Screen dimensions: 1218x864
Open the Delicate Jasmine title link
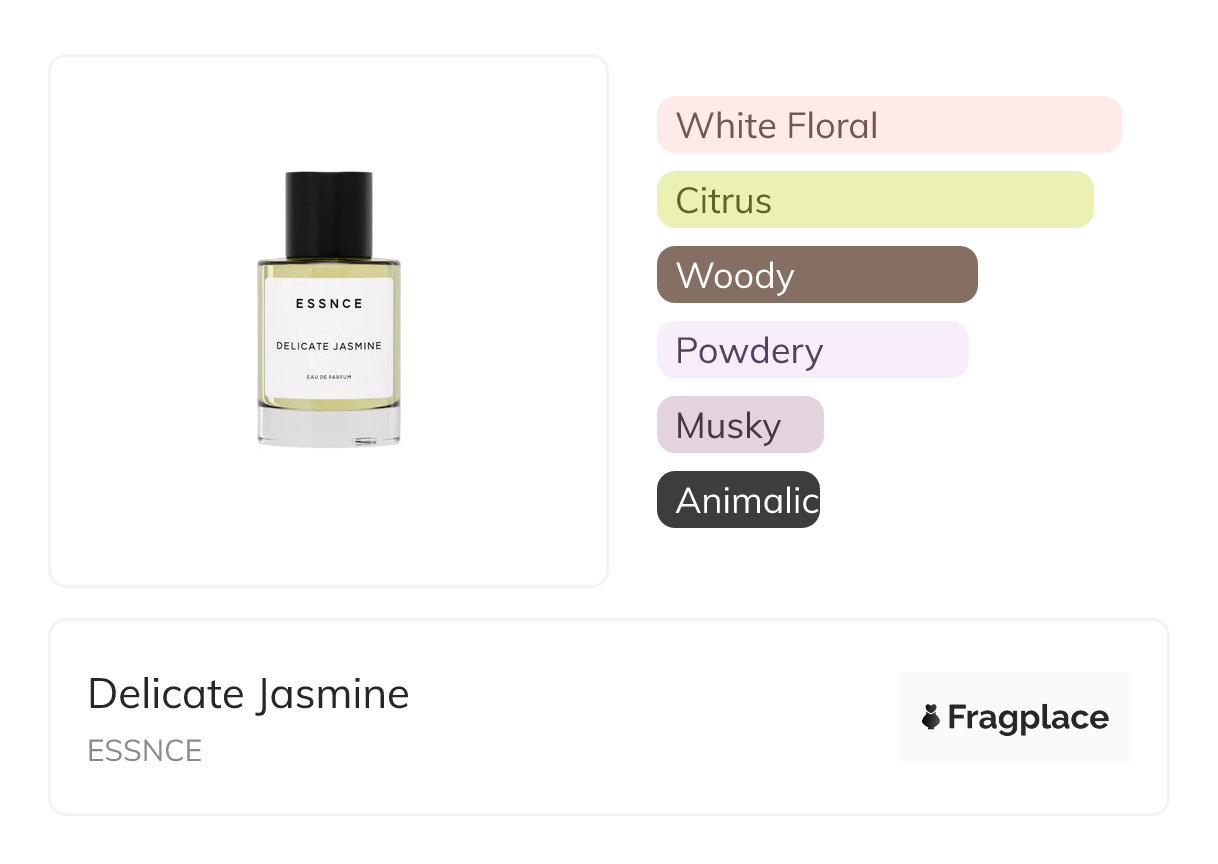[248, 693]
